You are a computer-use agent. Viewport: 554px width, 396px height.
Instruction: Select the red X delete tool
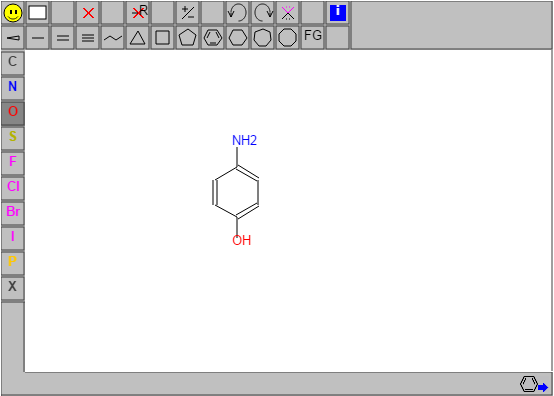click(88, 13)
